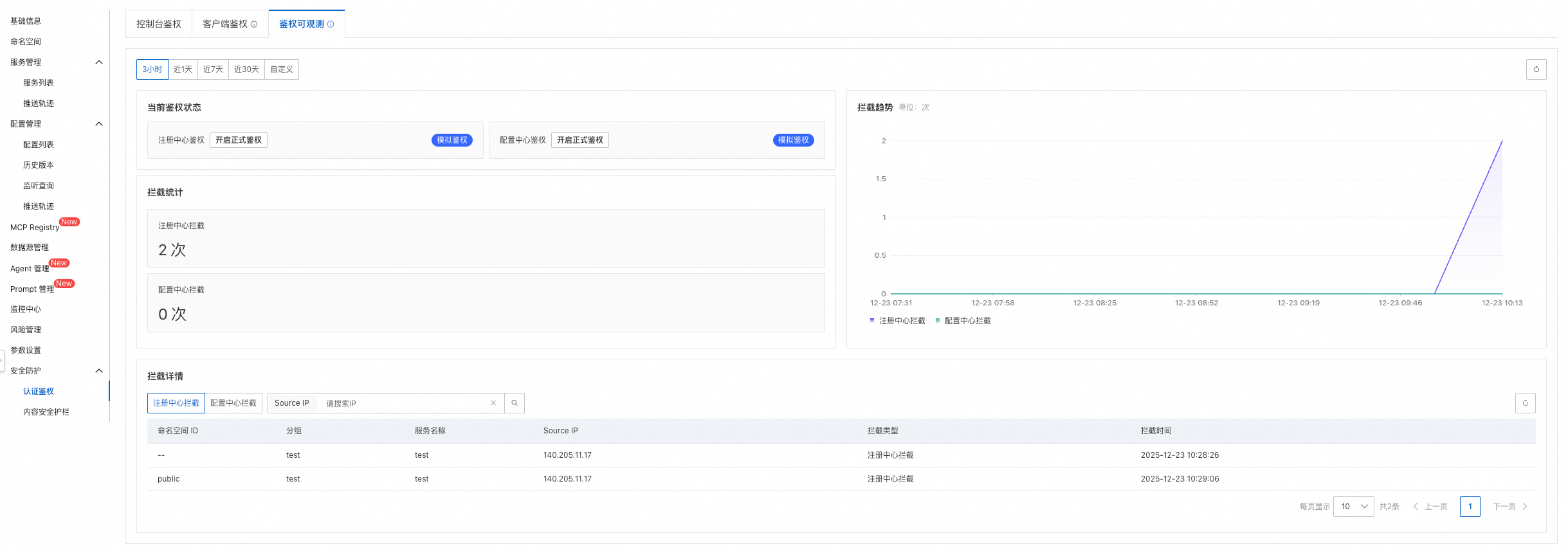Click the 模拟鉴权 badge for 注册中心鉴权

tap(452, 140)
